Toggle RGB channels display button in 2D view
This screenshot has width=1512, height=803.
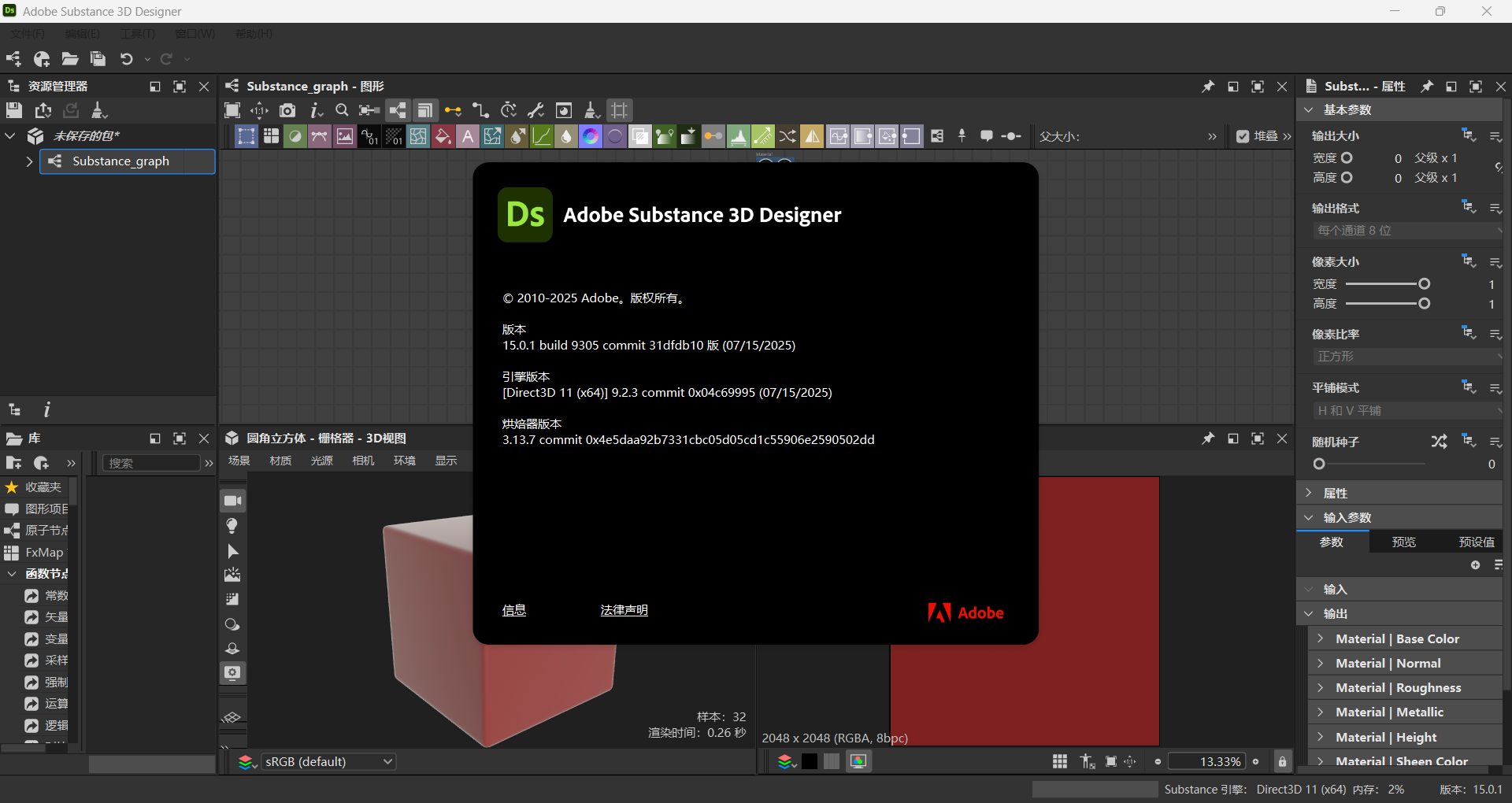click(858, 761)
